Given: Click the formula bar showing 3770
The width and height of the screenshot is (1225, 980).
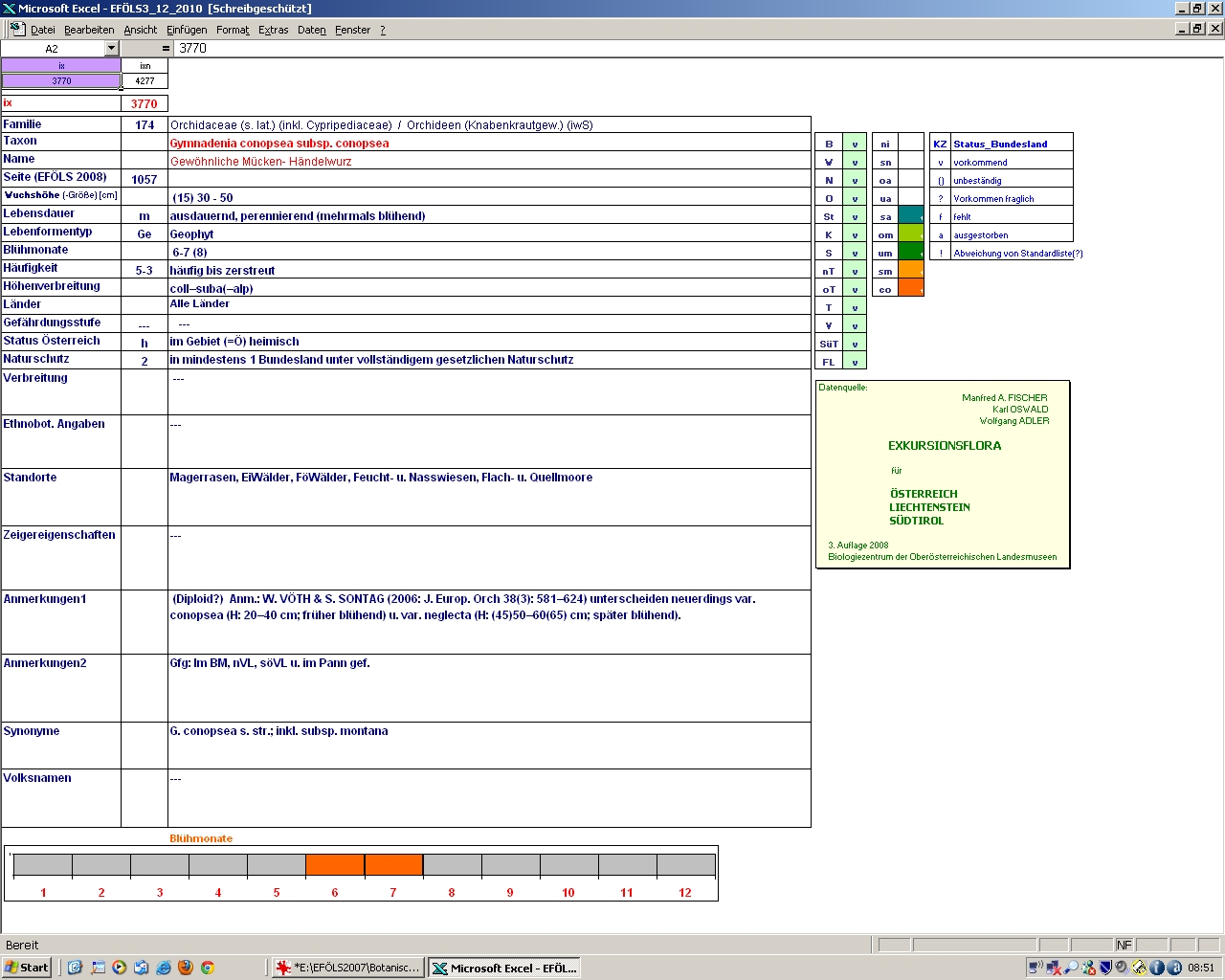Looking at the screenshot, I should 699,48.
